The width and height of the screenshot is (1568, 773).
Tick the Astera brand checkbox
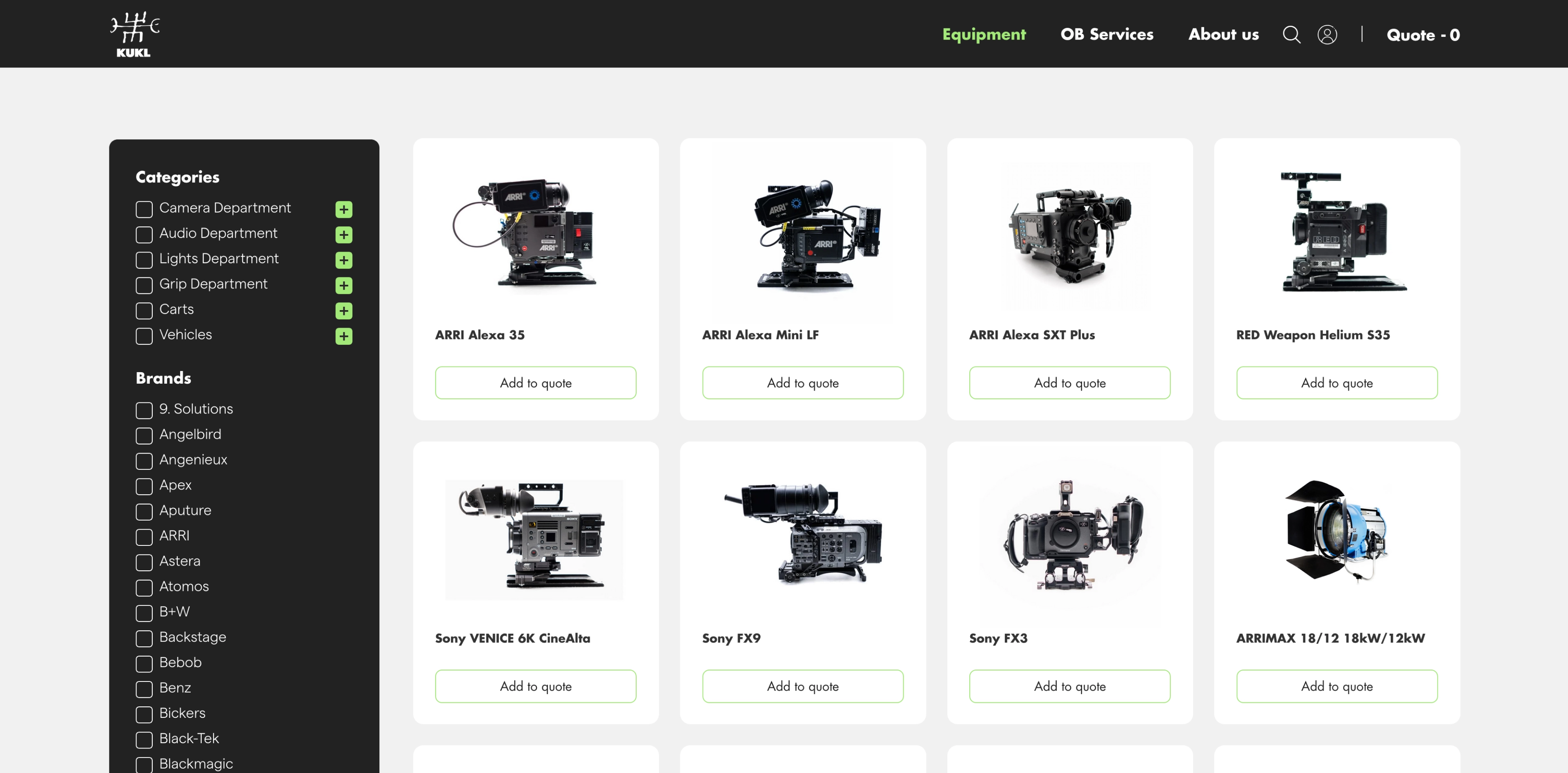pyautogui.click(x=144, y=563)
